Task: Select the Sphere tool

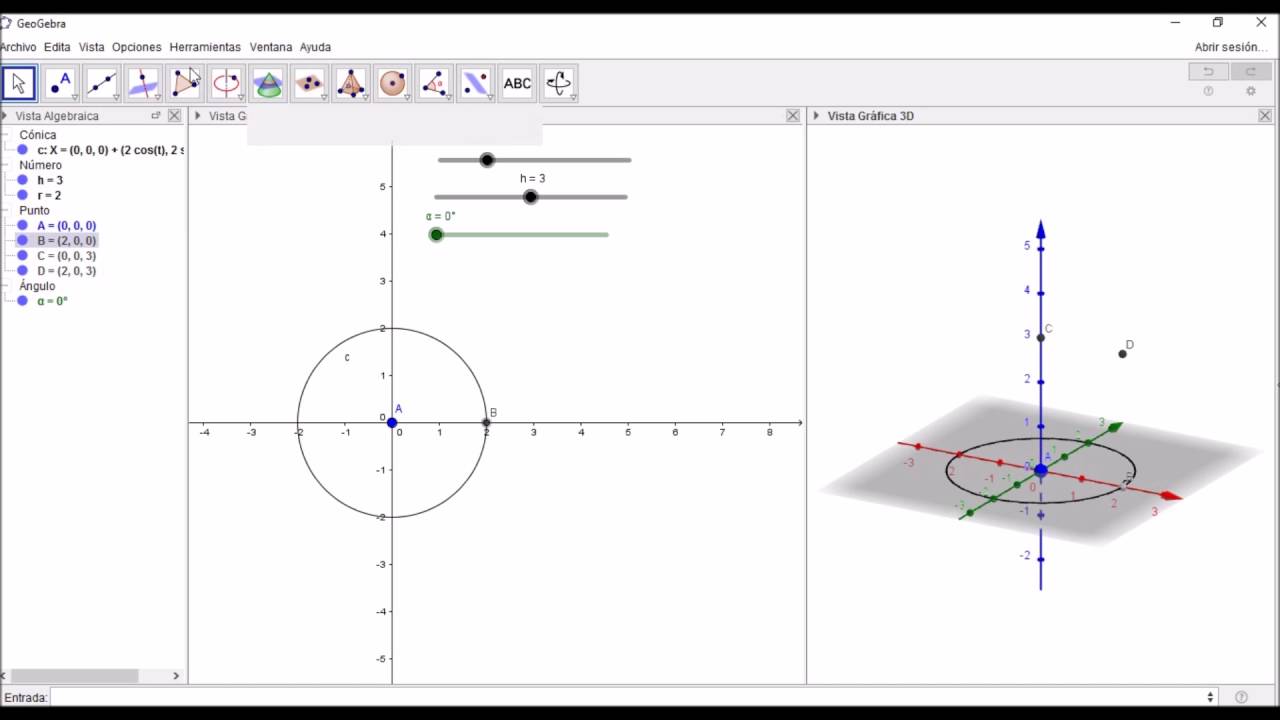Action: click(x=392, y=84)
